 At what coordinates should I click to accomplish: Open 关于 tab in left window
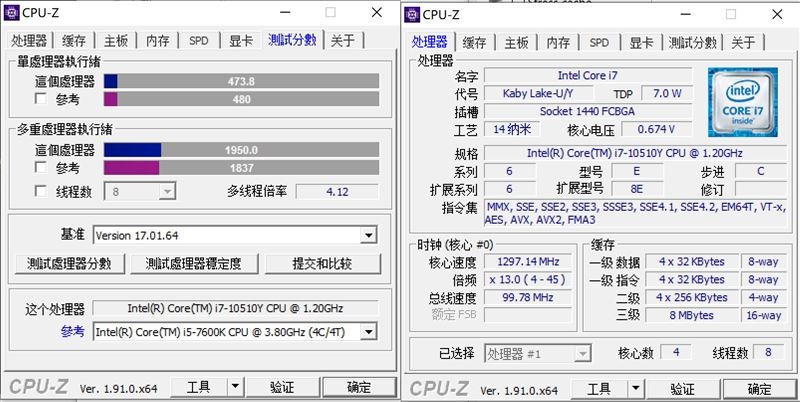[343, 40]
